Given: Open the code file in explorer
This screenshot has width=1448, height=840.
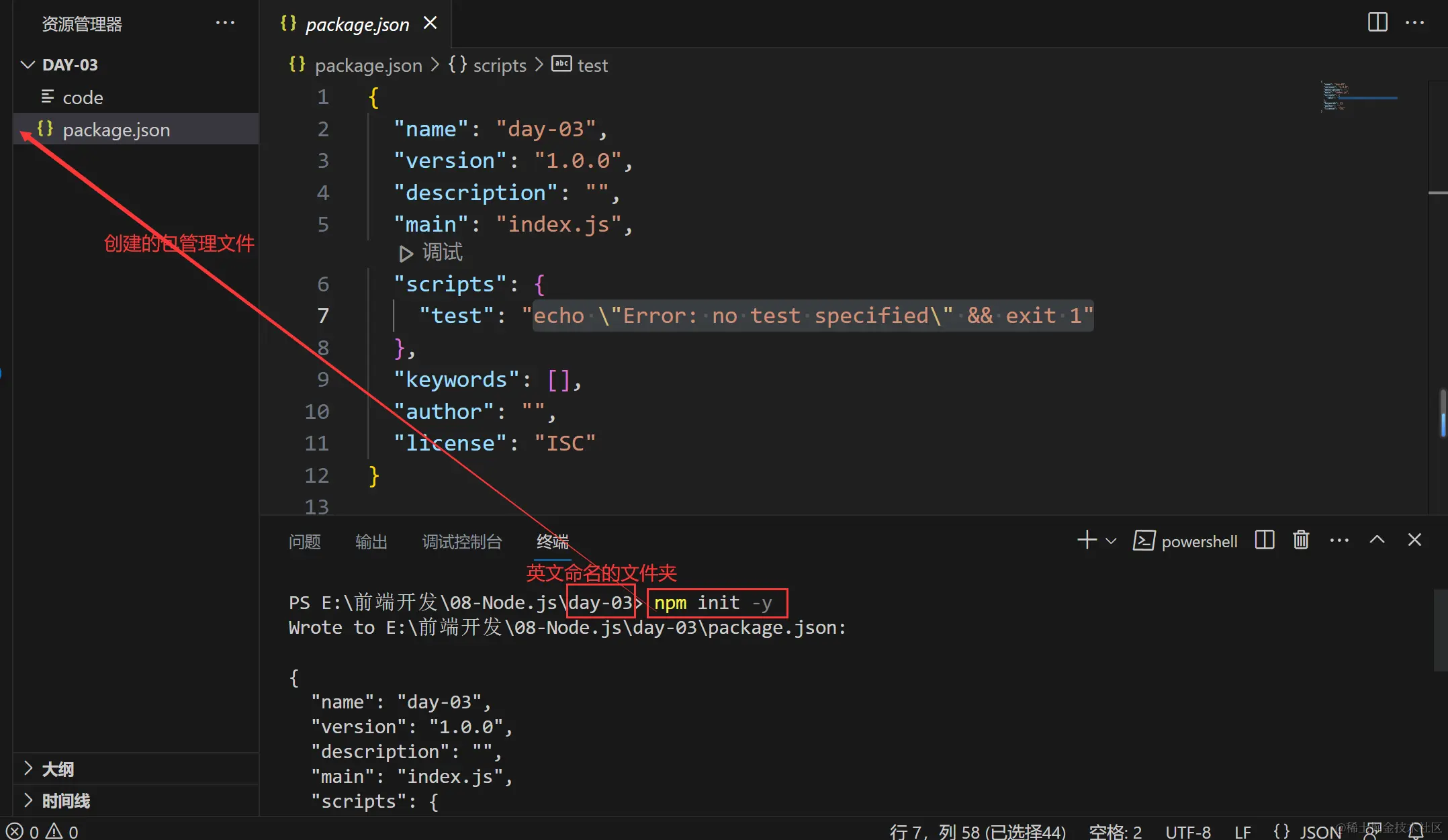Looking at the screenshot, I should [x=83, y=98].
